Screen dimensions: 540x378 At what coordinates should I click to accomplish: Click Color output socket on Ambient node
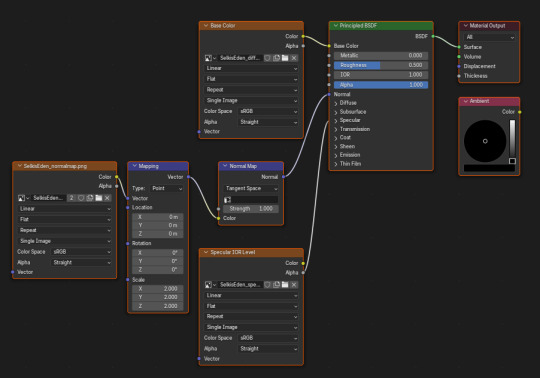click(x=519, y=112)
